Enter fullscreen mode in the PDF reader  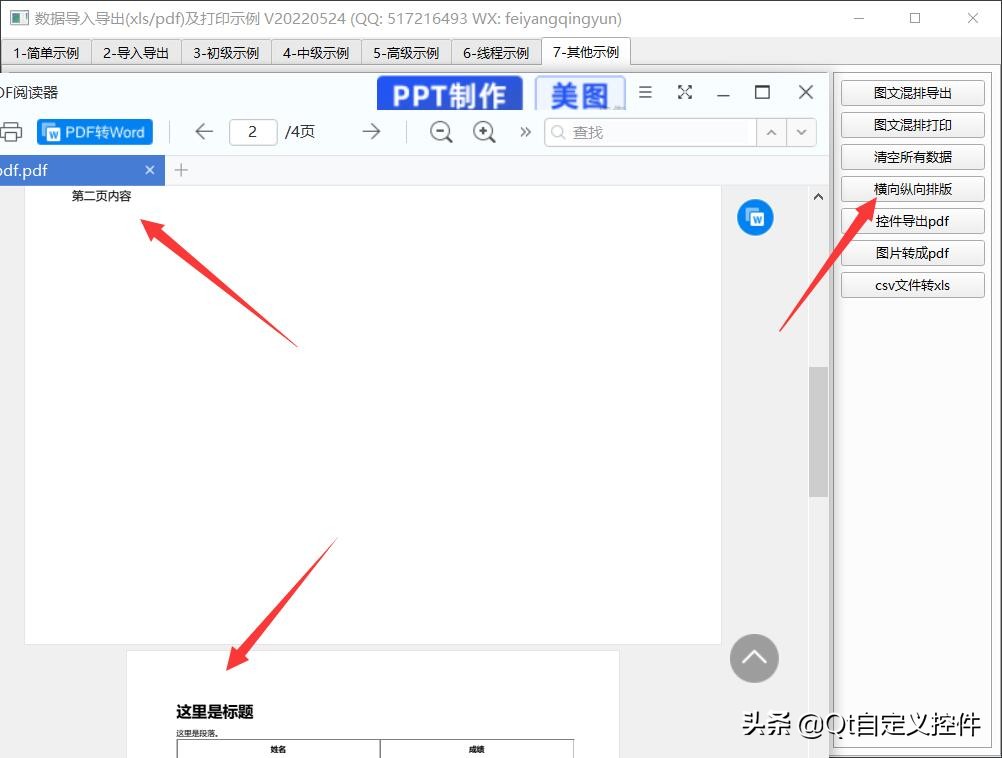(685, 92)
